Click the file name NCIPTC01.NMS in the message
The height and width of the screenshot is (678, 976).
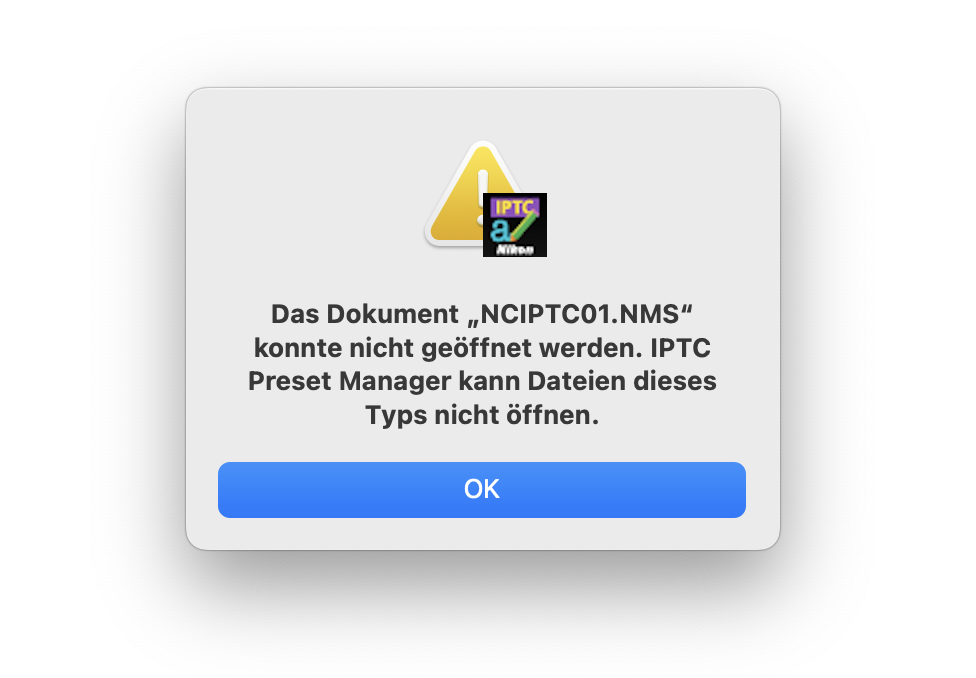[x=580, y=314]
